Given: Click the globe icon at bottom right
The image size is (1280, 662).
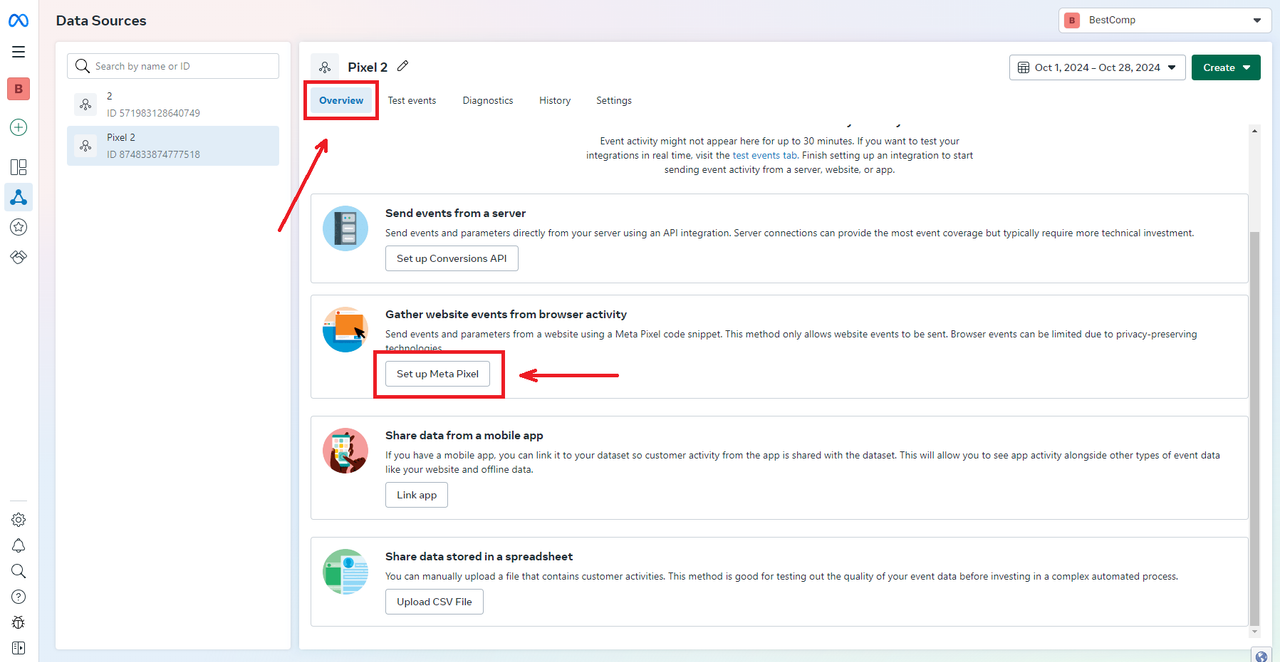Looking at the screenshot, I should point(1261,655).
